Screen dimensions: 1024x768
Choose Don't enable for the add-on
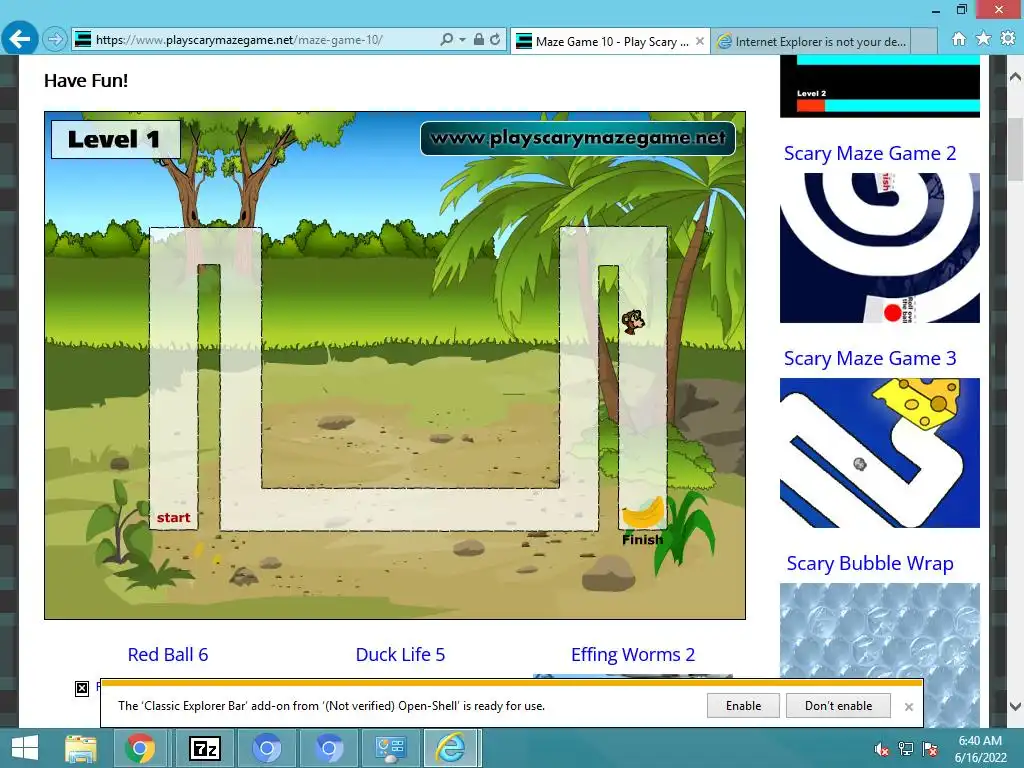click(839, 706)
